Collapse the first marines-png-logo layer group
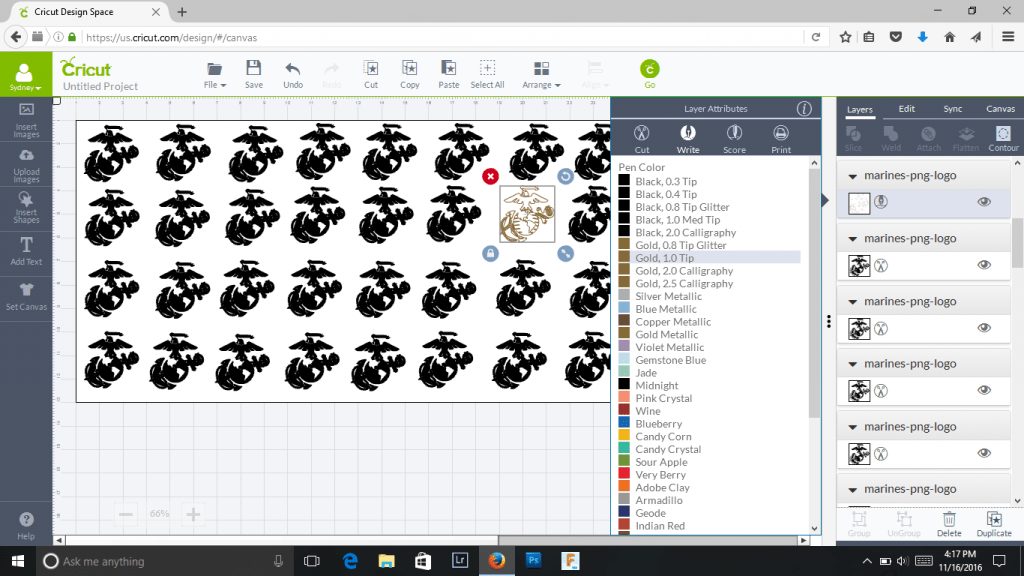1024x576 pixels. point(852,176)
